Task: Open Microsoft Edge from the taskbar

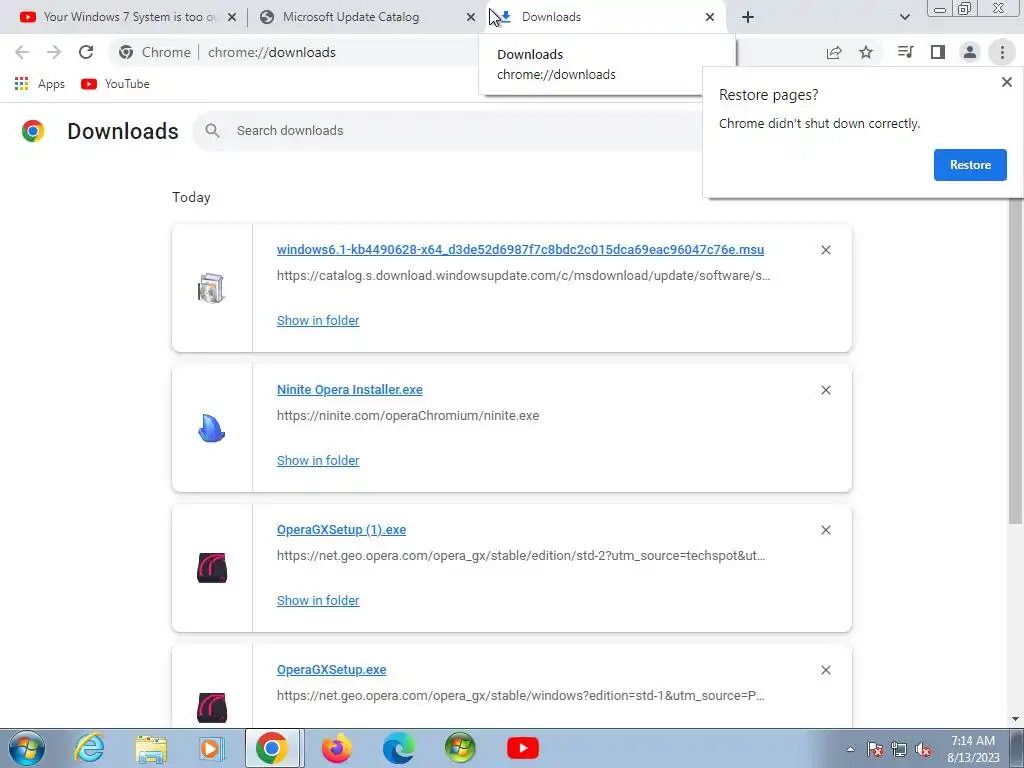Action: coord(398,748)
